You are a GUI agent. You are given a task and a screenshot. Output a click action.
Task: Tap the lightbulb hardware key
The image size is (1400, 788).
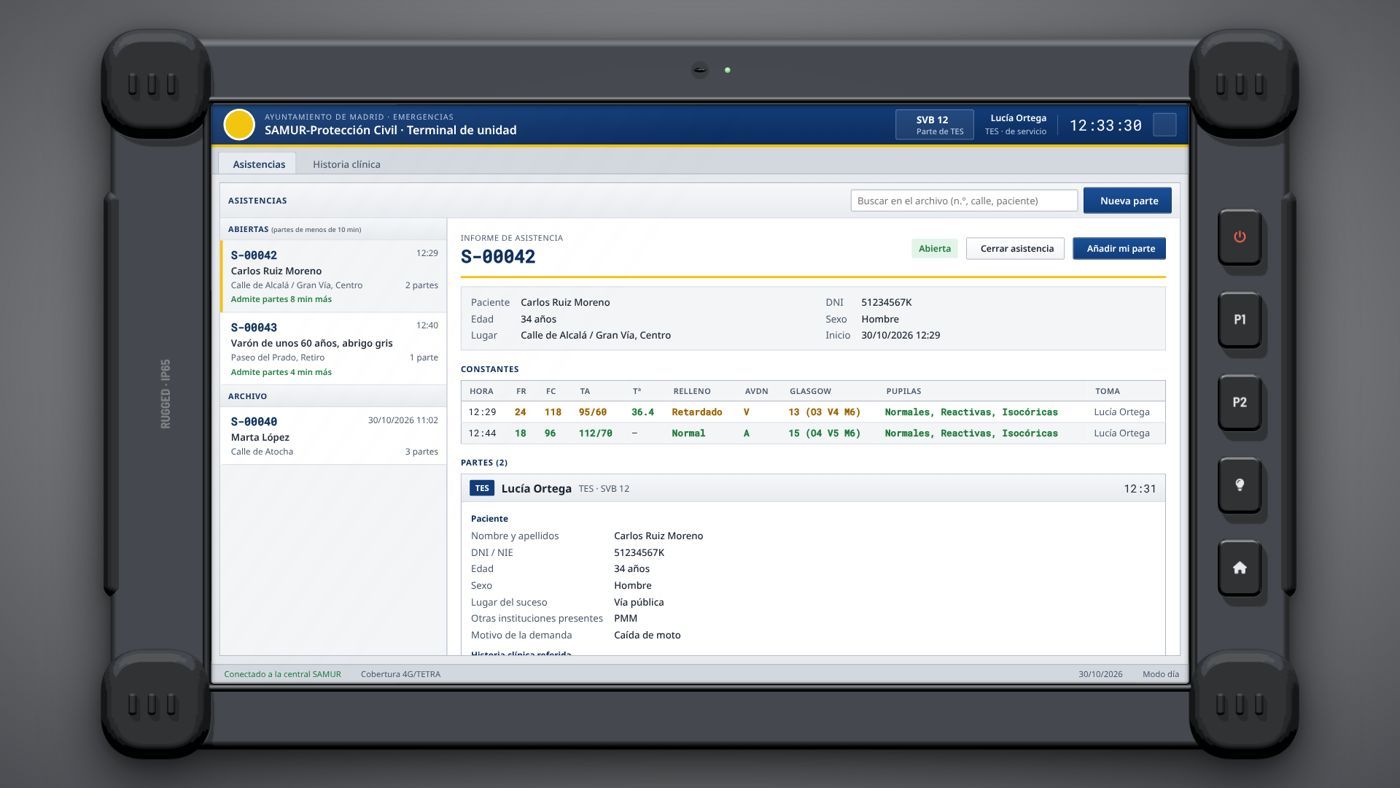click(x=1239, y=485)
